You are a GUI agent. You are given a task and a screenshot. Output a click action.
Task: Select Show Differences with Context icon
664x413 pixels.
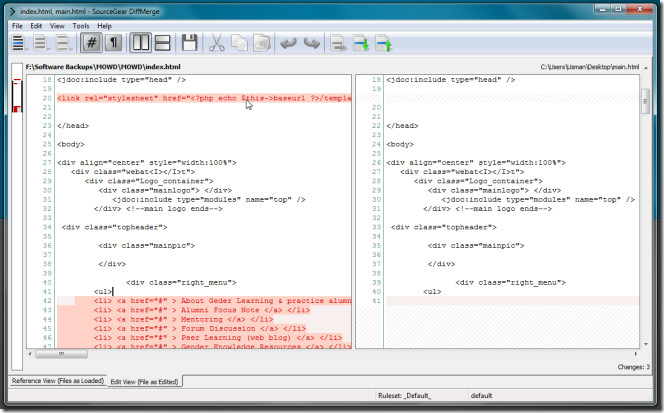pos(63,43)
